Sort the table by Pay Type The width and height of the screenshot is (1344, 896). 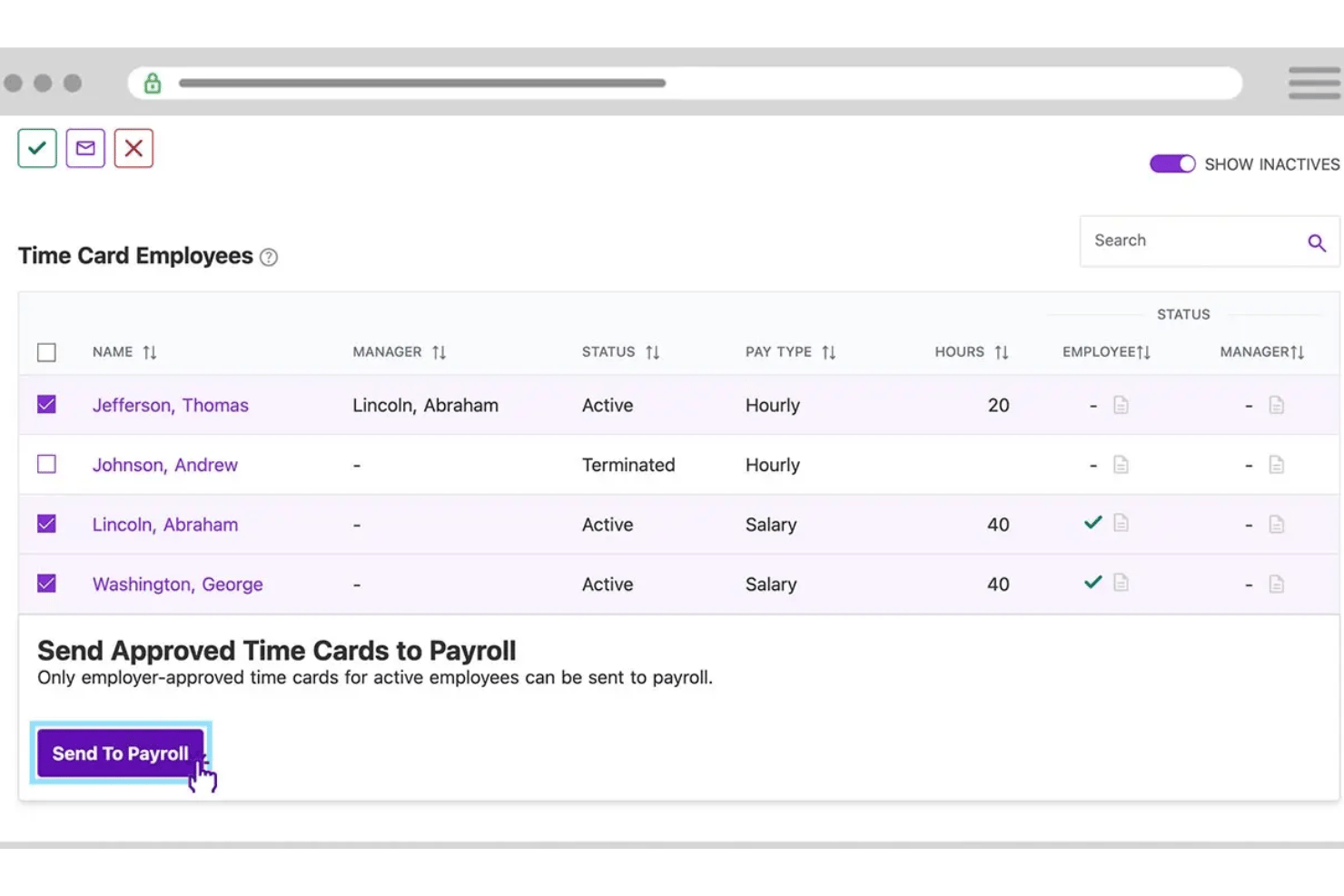828,352
